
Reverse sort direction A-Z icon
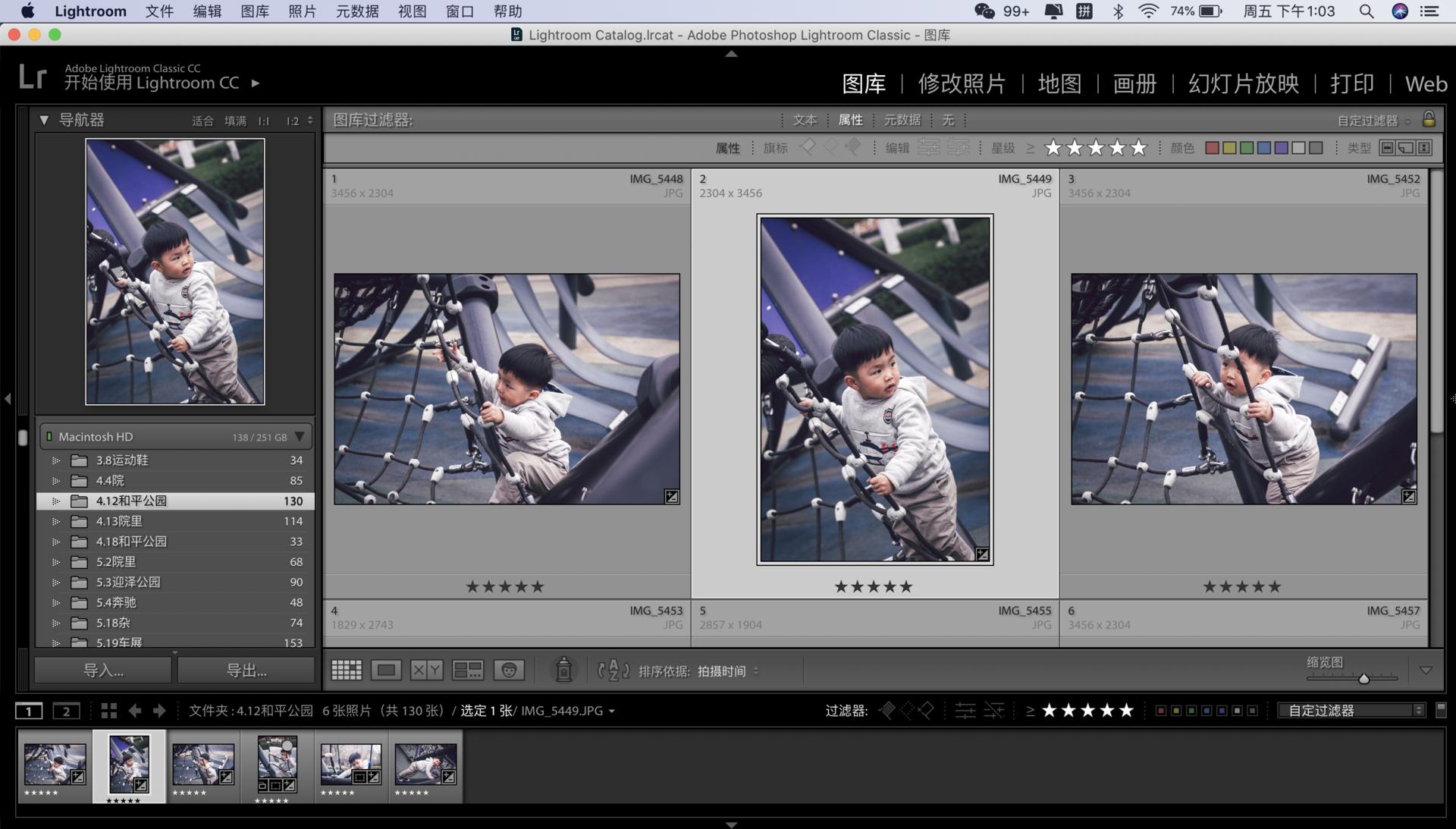(613, 670)
